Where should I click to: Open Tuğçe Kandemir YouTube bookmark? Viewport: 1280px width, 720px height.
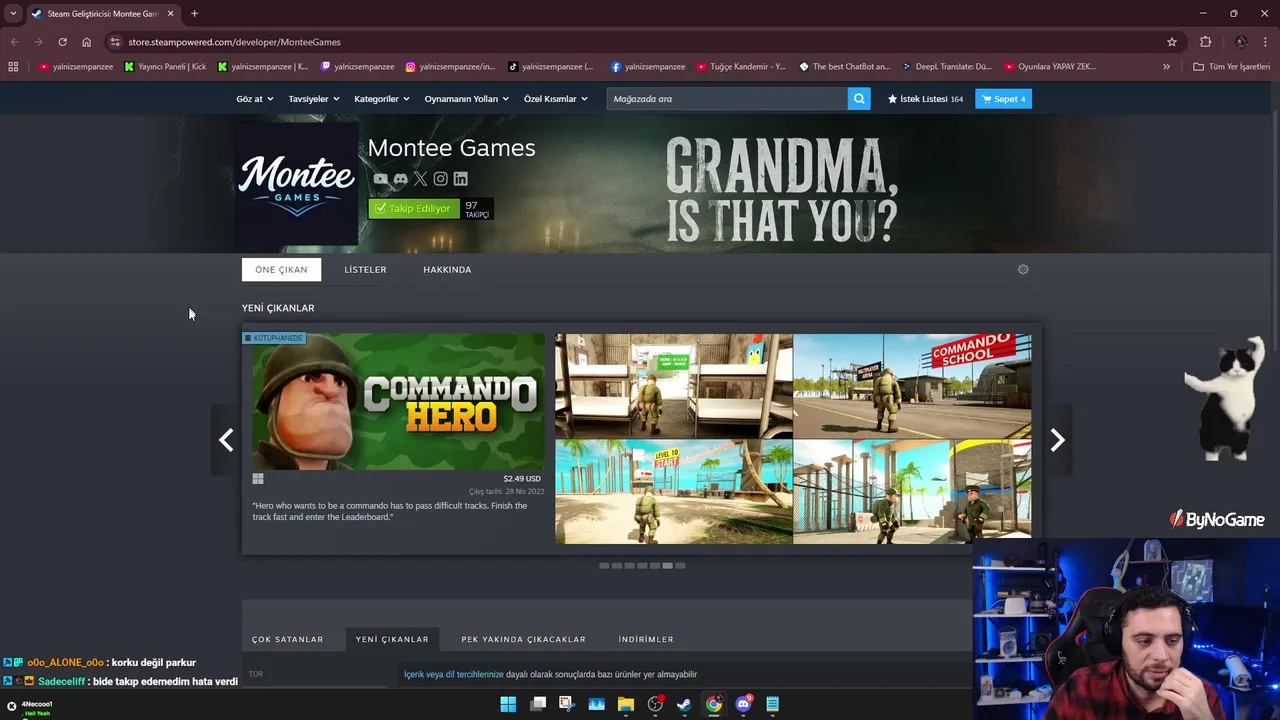coord(741,67)
